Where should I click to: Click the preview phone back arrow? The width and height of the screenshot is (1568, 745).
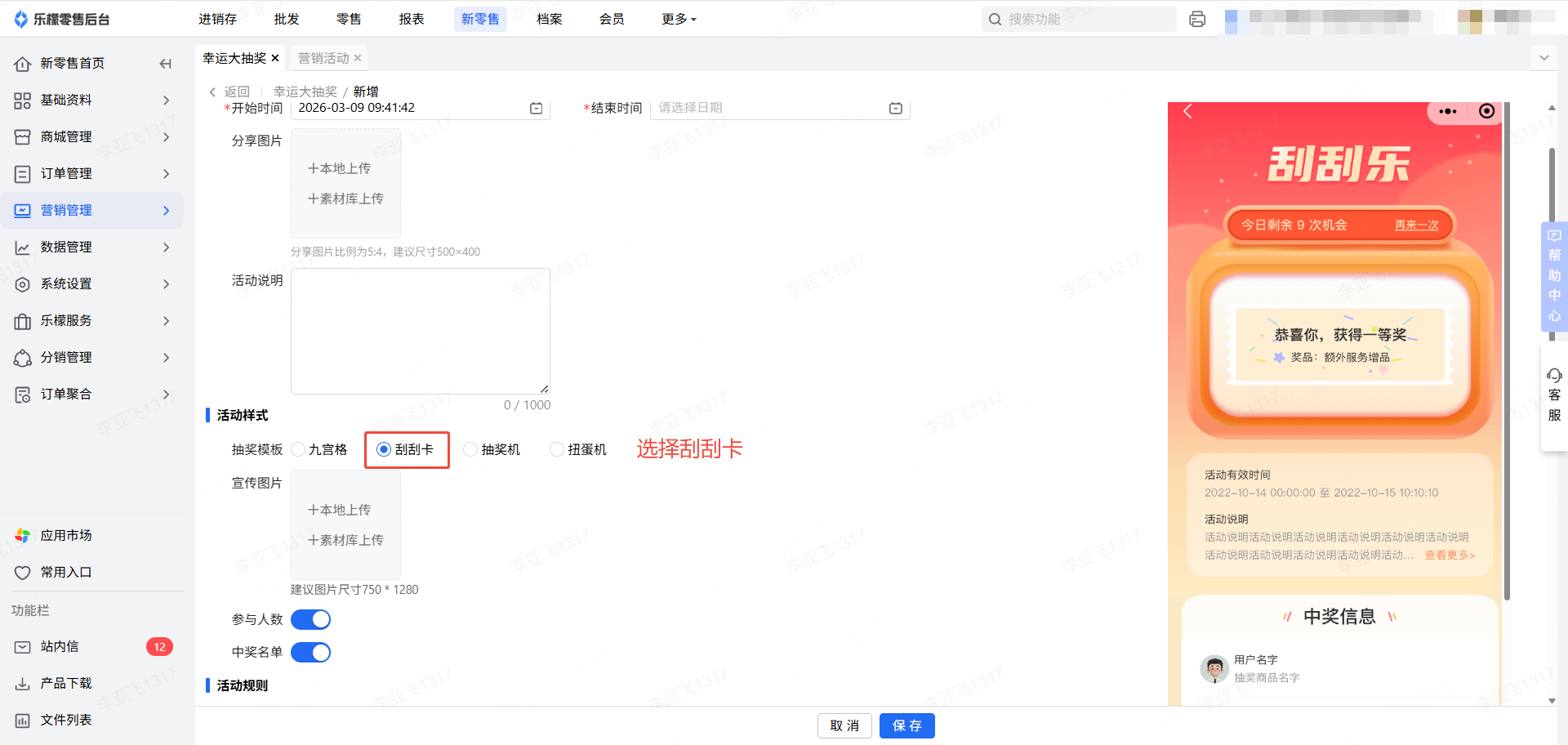pos(1188,111)
